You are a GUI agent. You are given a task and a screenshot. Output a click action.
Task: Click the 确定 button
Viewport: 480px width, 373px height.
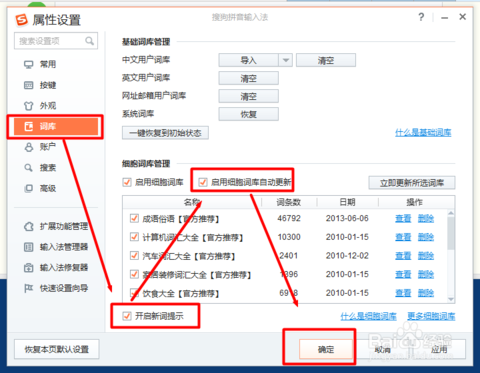tap(326, 349)
